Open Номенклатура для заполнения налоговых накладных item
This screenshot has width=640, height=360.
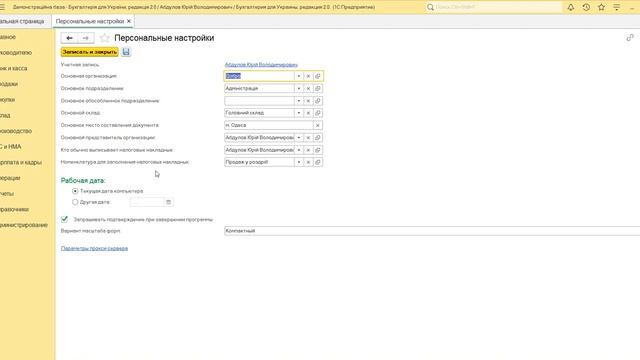point(318,162)
